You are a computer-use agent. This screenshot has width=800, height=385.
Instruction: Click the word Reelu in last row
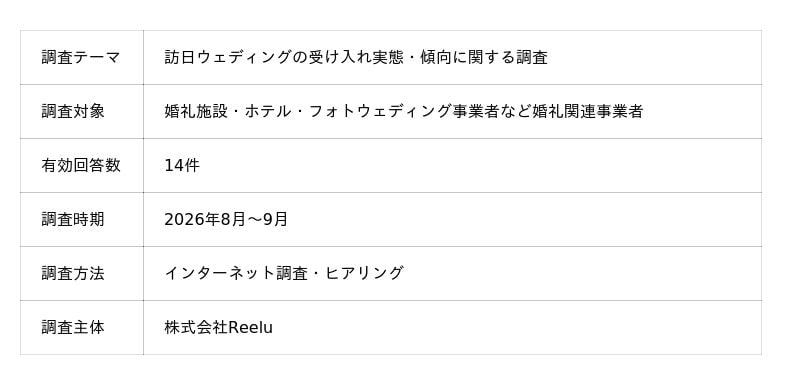coord(251,328)
